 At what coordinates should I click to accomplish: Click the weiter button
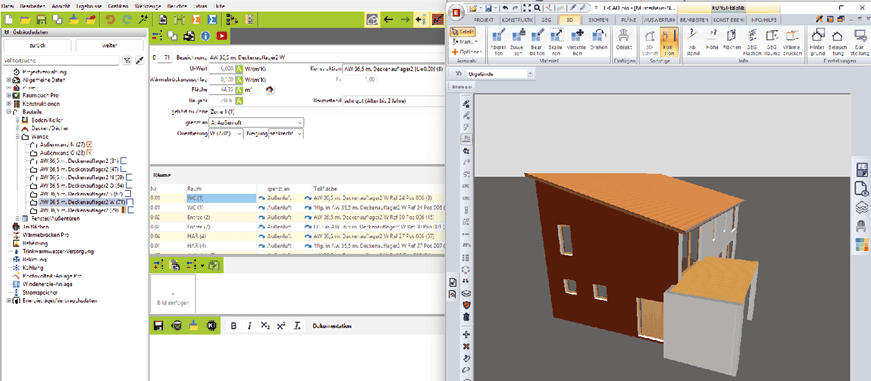point(109,46)
